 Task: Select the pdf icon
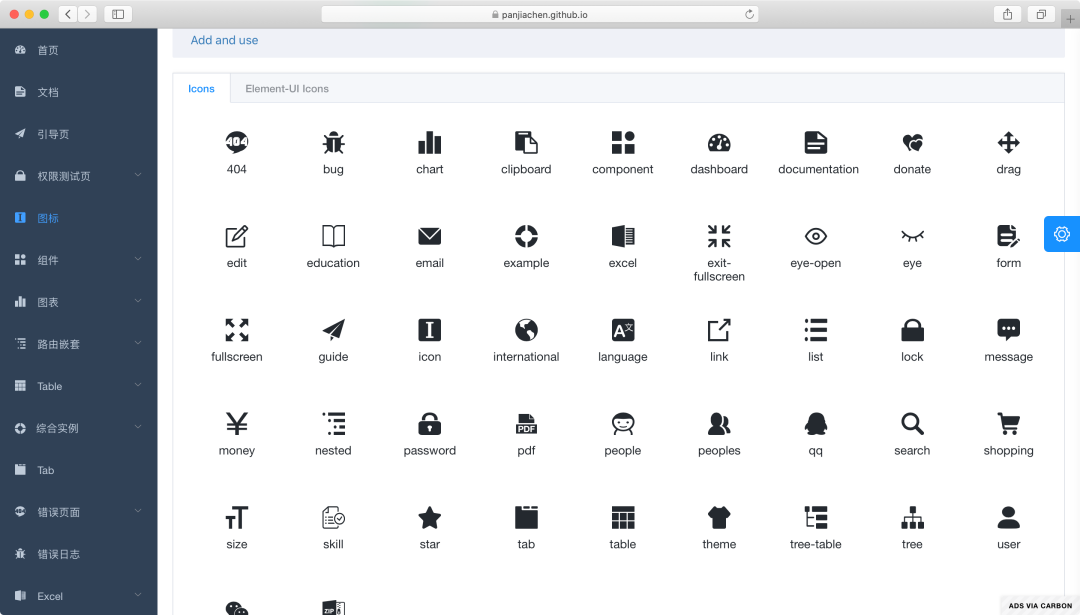pos(526,424)
